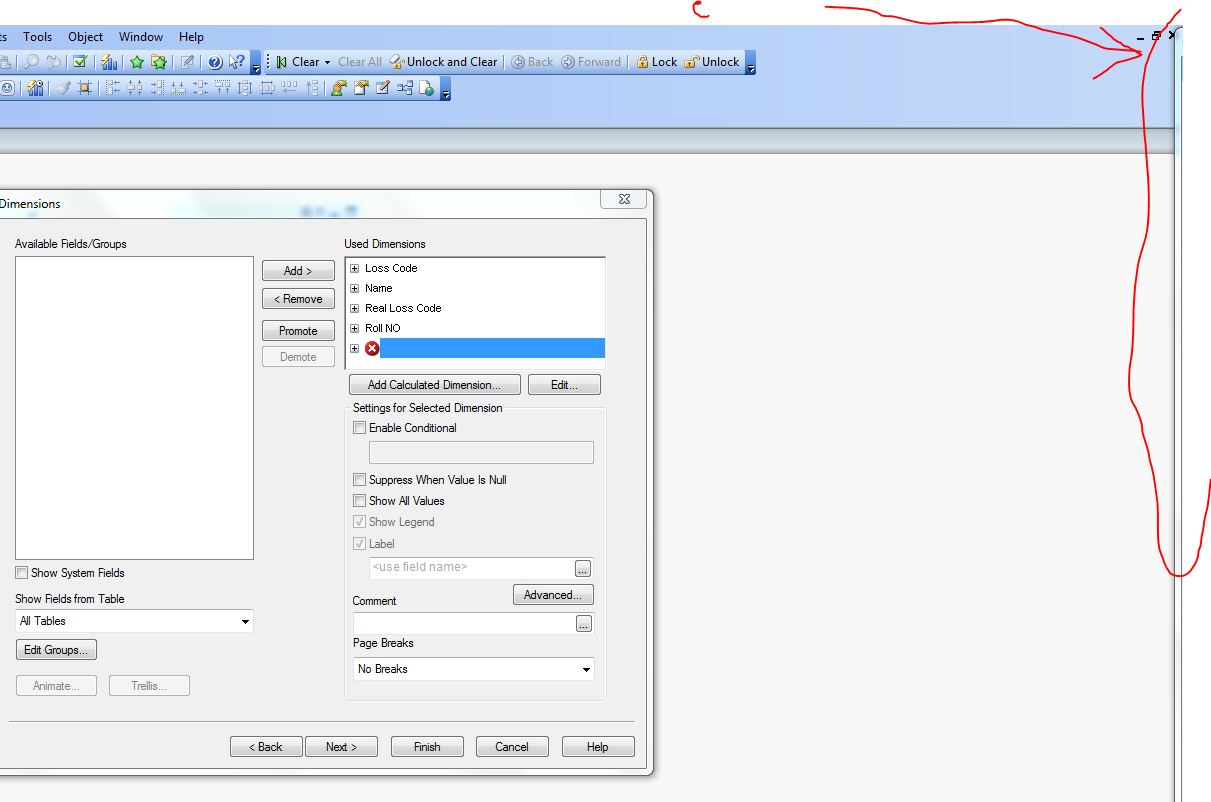This screenshot has width=1211, height=802.
Task: Click the Add > button
Action: [298, 271]
